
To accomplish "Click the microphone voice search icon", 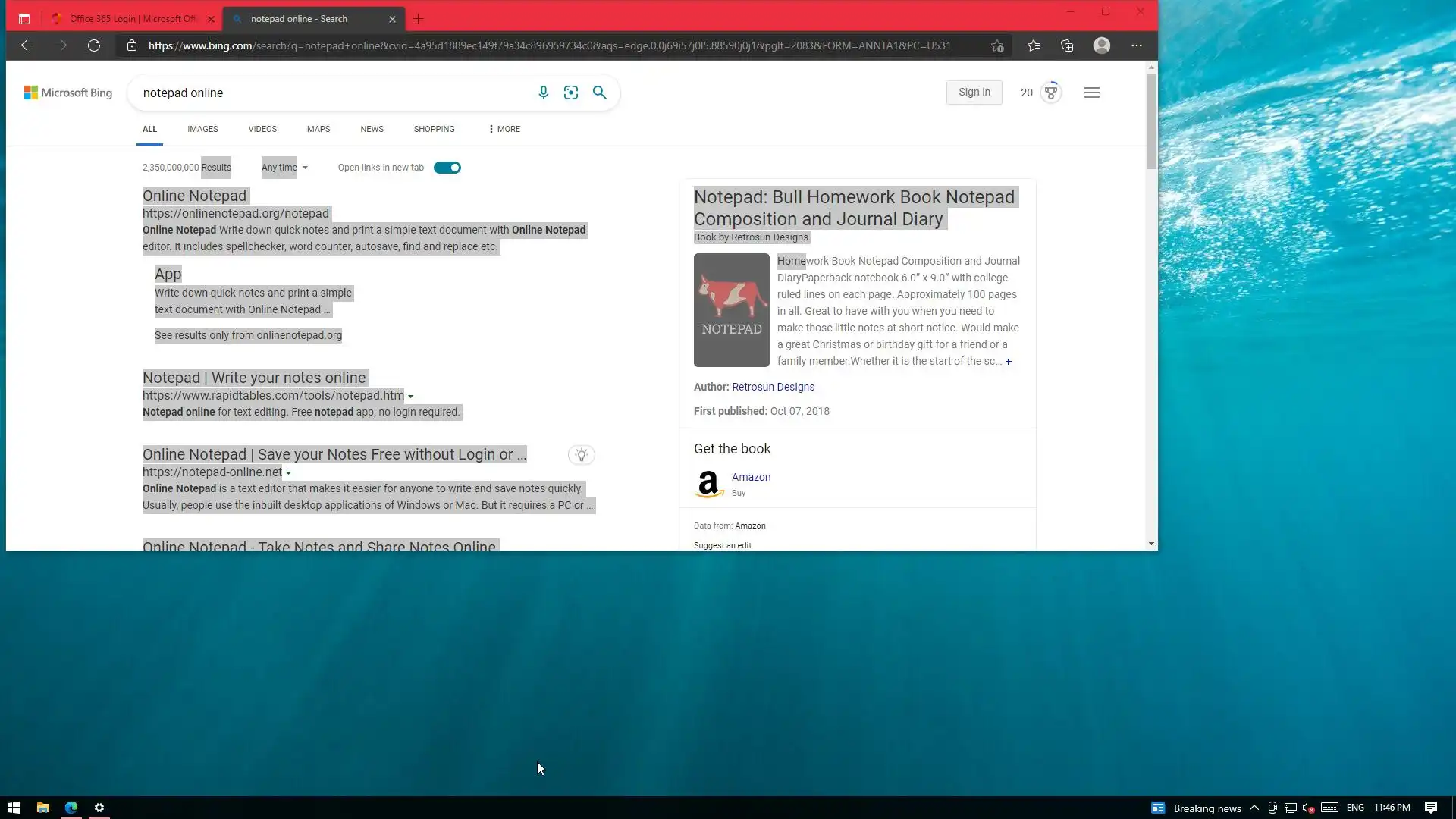I will [x=543, y=93].
